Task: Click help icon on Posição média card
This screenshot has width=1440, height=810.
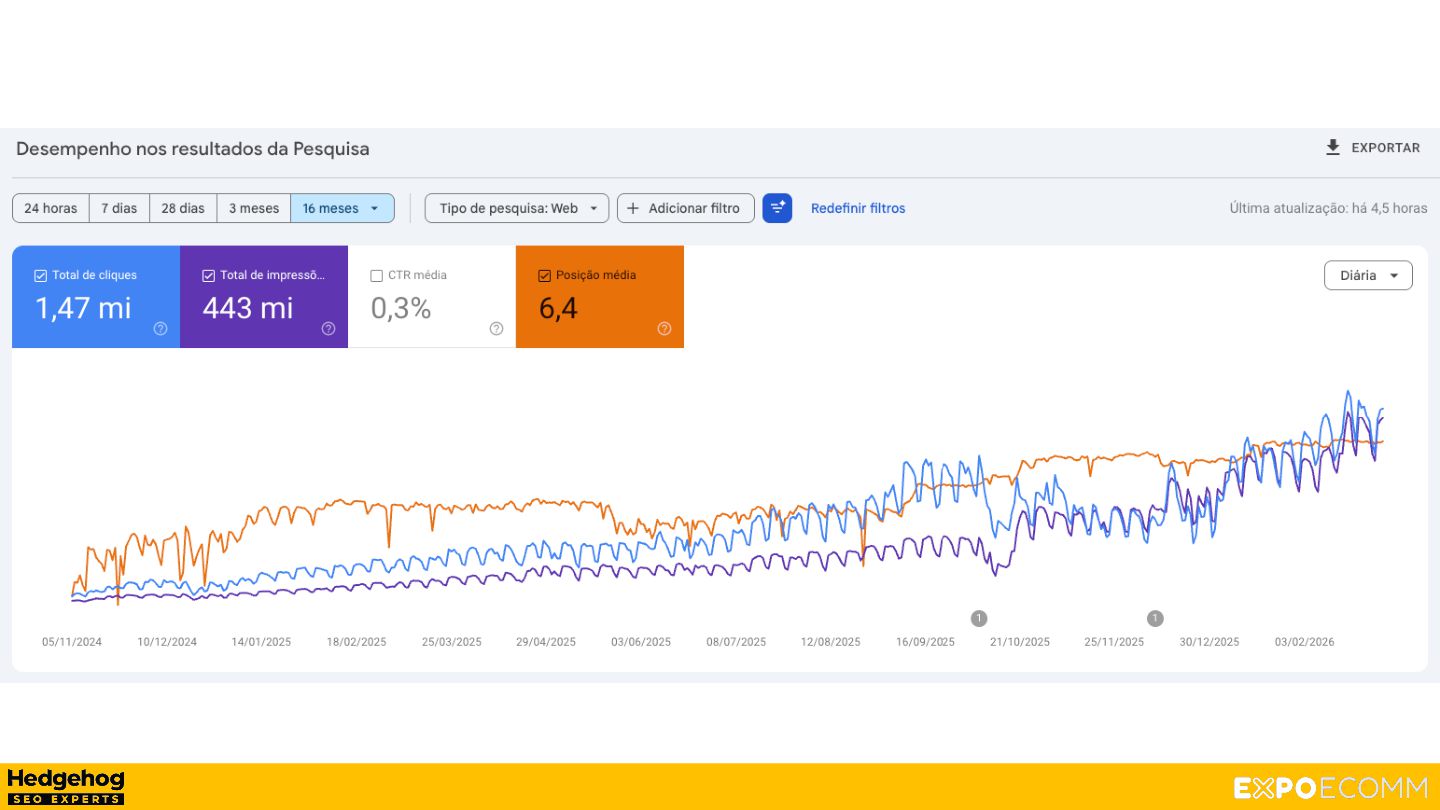Action: click(x=664, y=328)
